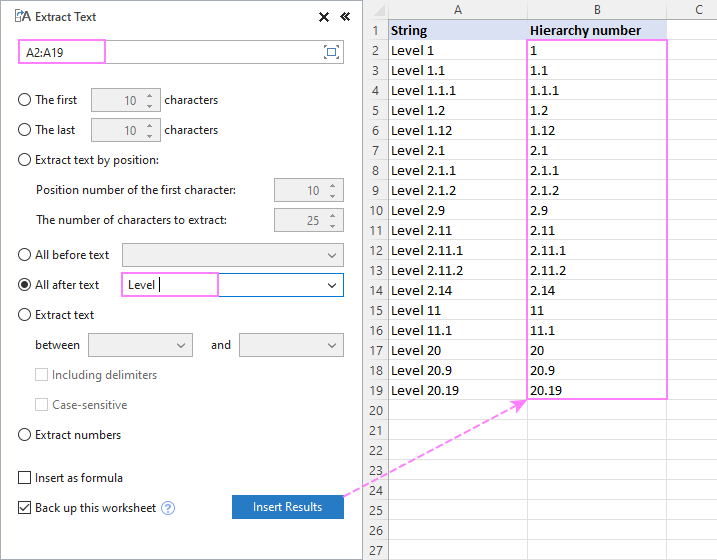
Task: Select column B cell '20.9'
Action: coord(597,370)
